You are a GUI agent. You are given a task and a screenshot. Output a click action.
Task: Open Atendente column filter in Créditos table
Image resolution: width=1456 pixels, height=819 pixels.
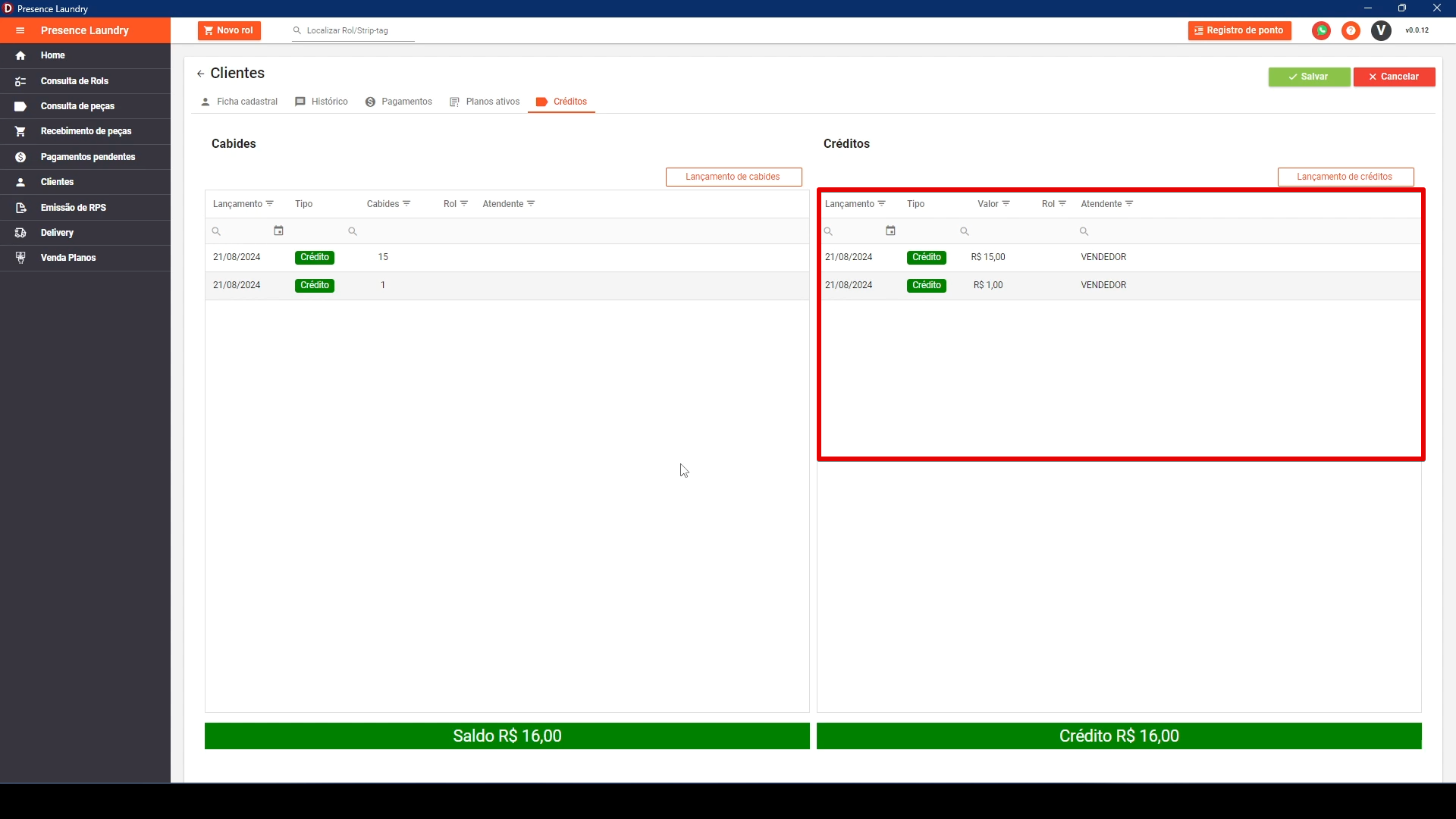click(1129, 204)
